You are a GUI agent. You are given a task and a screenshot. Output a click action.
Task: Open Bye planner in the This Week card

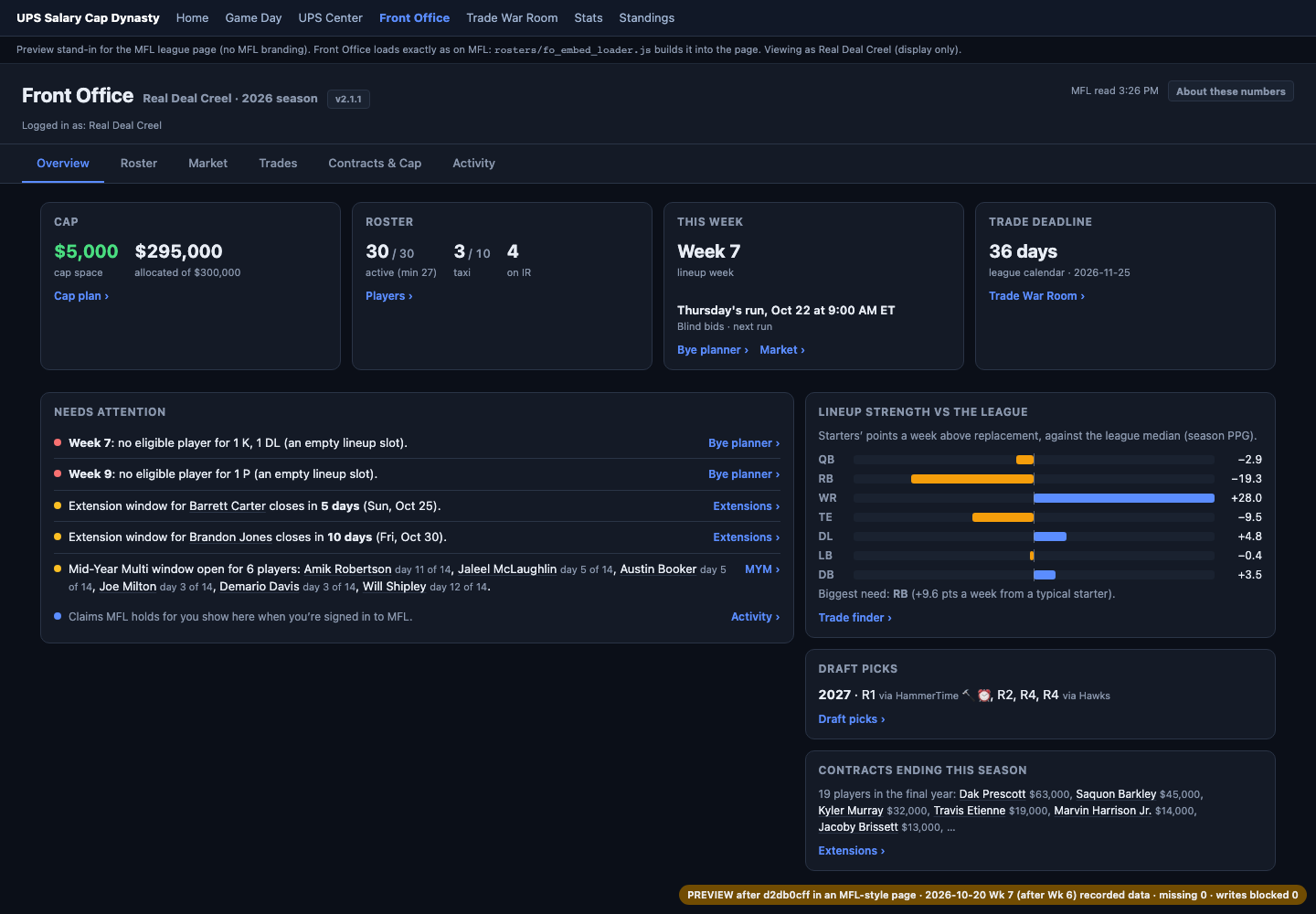pyautogui.click(x=713, y=350)
